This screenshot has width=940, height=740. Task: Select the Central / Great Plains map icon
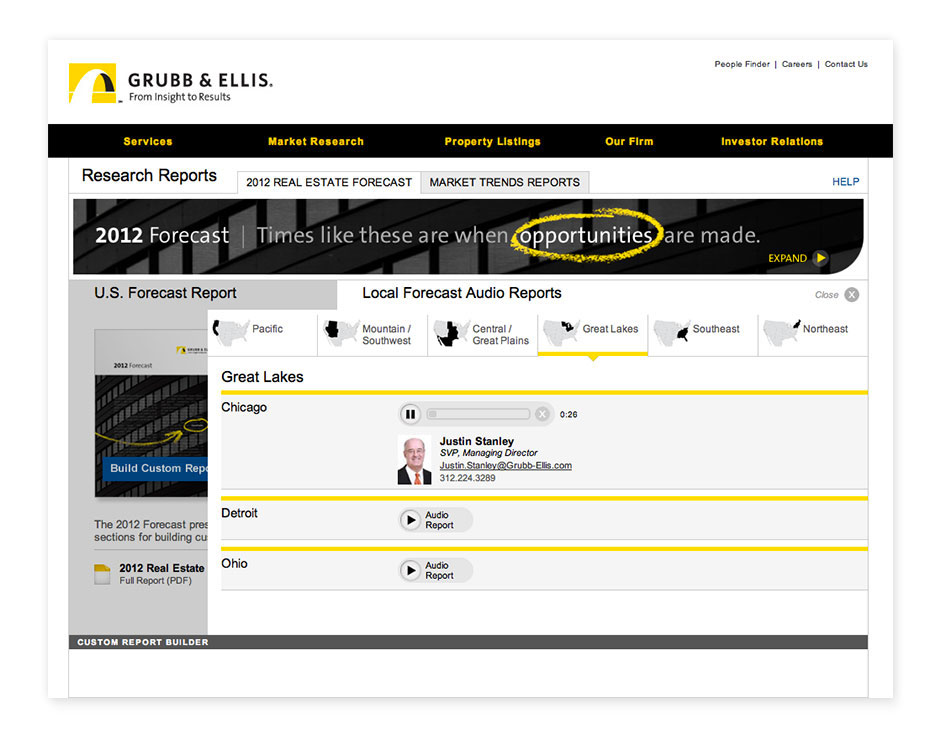coord(451,333)
